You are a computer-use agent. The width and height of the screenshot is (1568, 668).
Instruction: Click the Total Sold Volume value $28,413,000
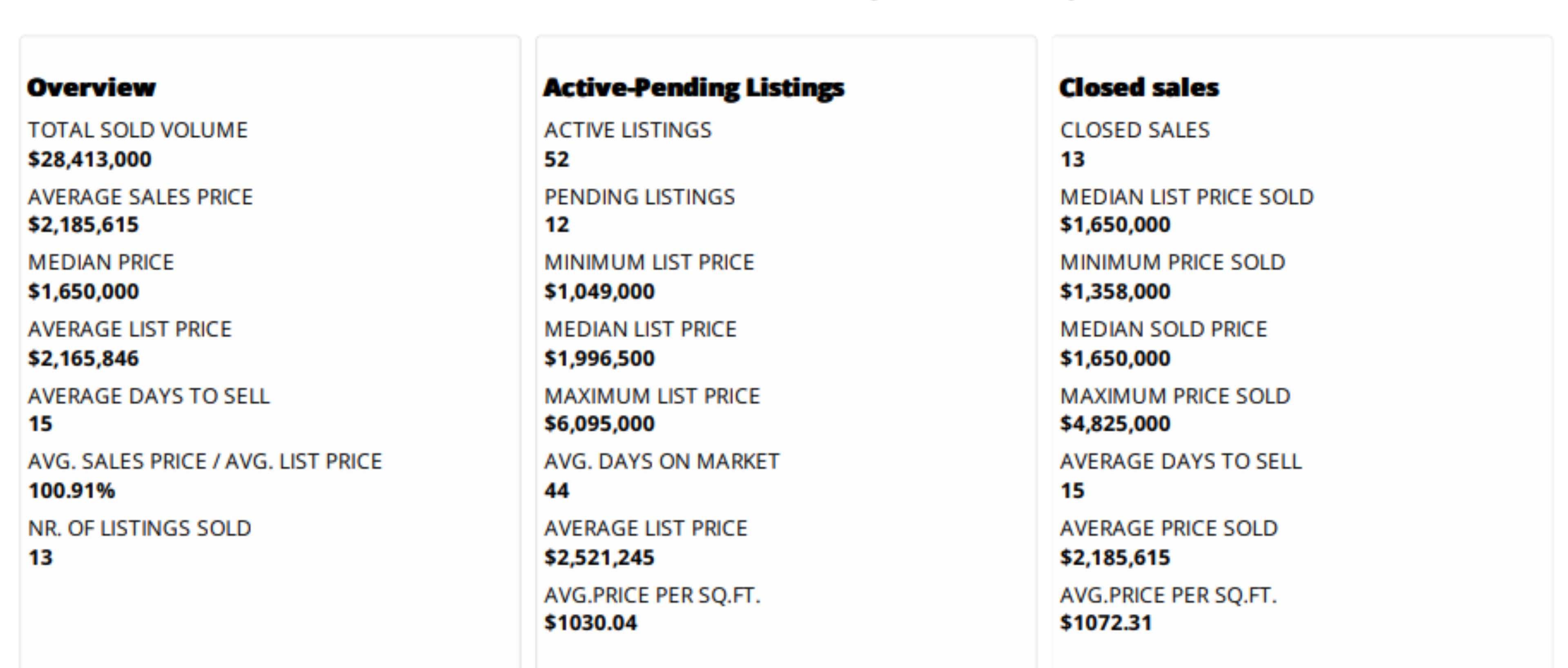[x=89, y=160]
